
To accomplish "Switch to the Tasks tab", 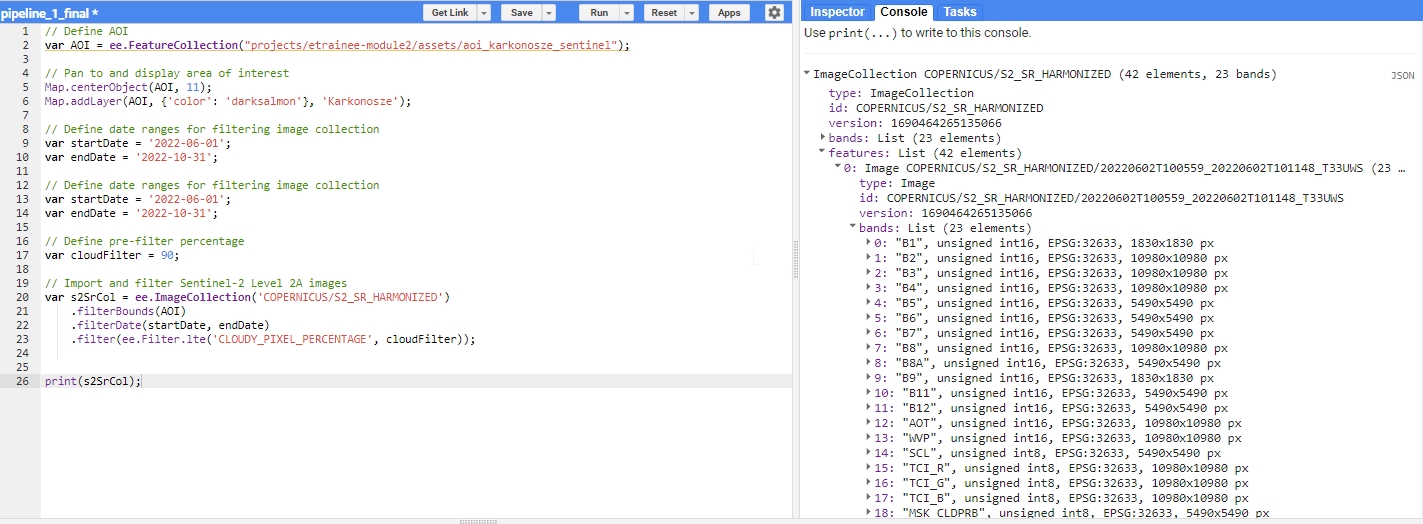I will [x=960, y=12].
